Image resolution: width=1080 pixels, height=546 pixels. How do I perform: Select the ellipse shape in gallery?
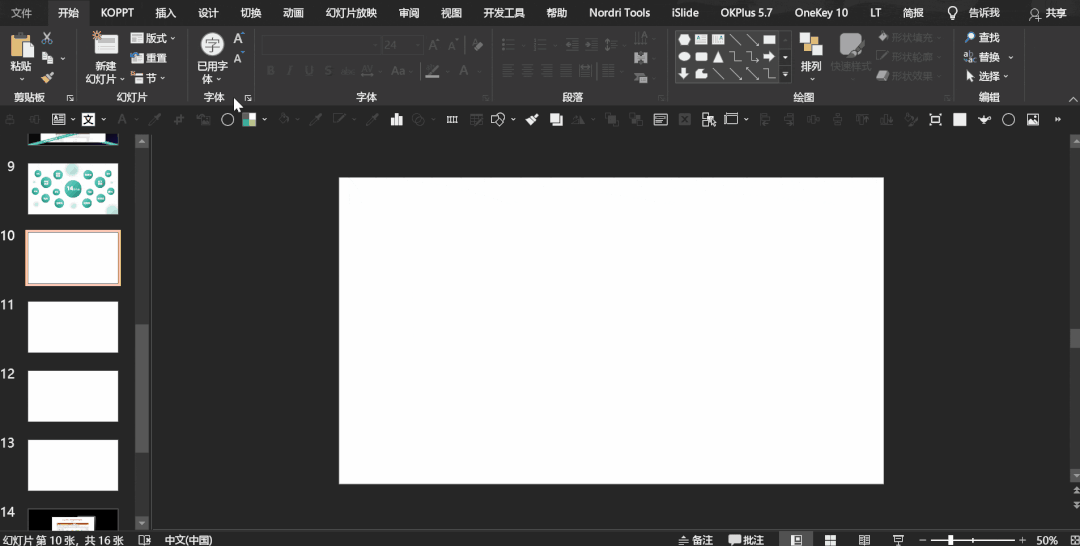684,56
